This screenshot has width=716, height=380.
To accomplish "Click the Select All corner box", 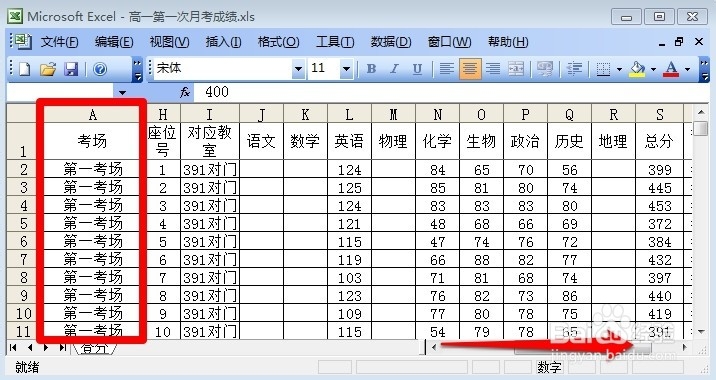I will pos(21,114).
